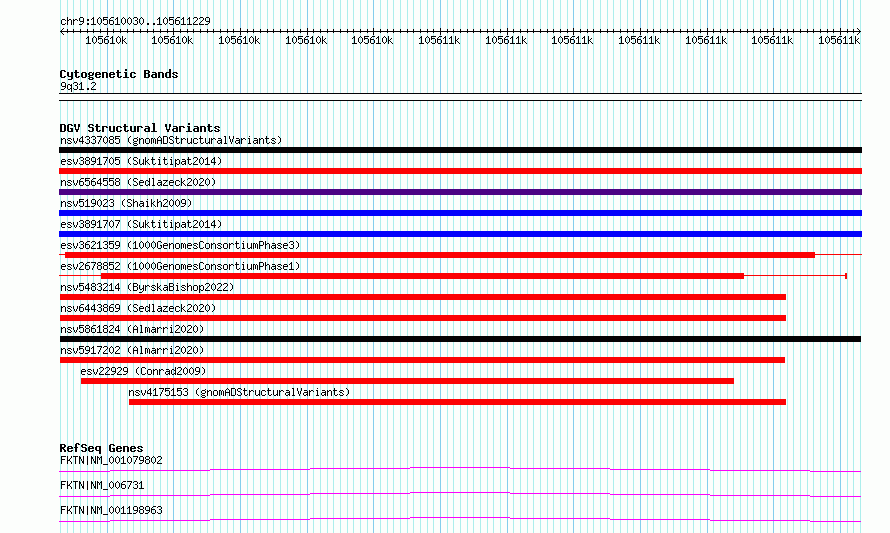Click the red bar for esv3621359

click(440, 255)
